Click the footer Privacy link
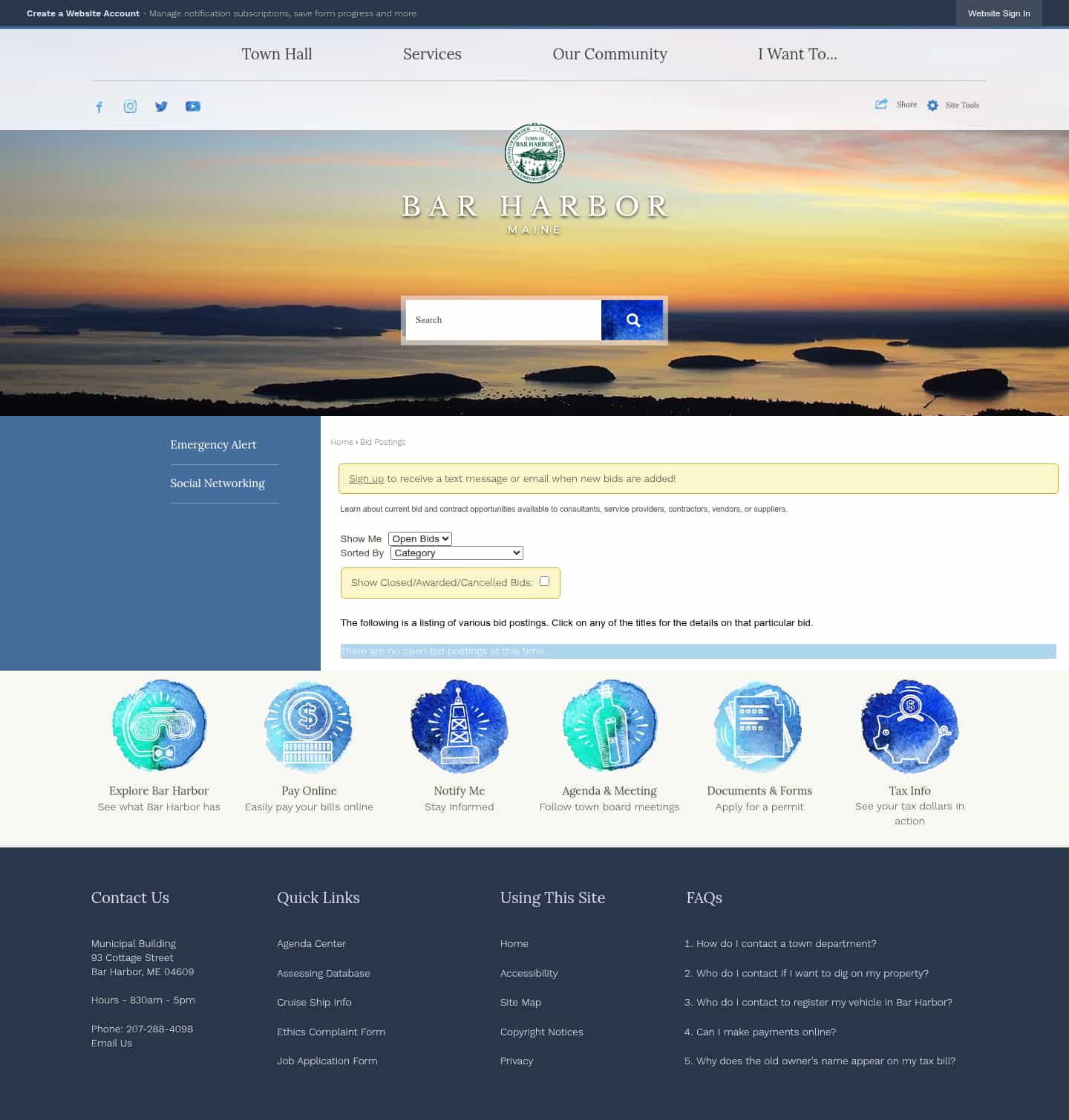The image size is (1069, 1120). pos(517,1061)
